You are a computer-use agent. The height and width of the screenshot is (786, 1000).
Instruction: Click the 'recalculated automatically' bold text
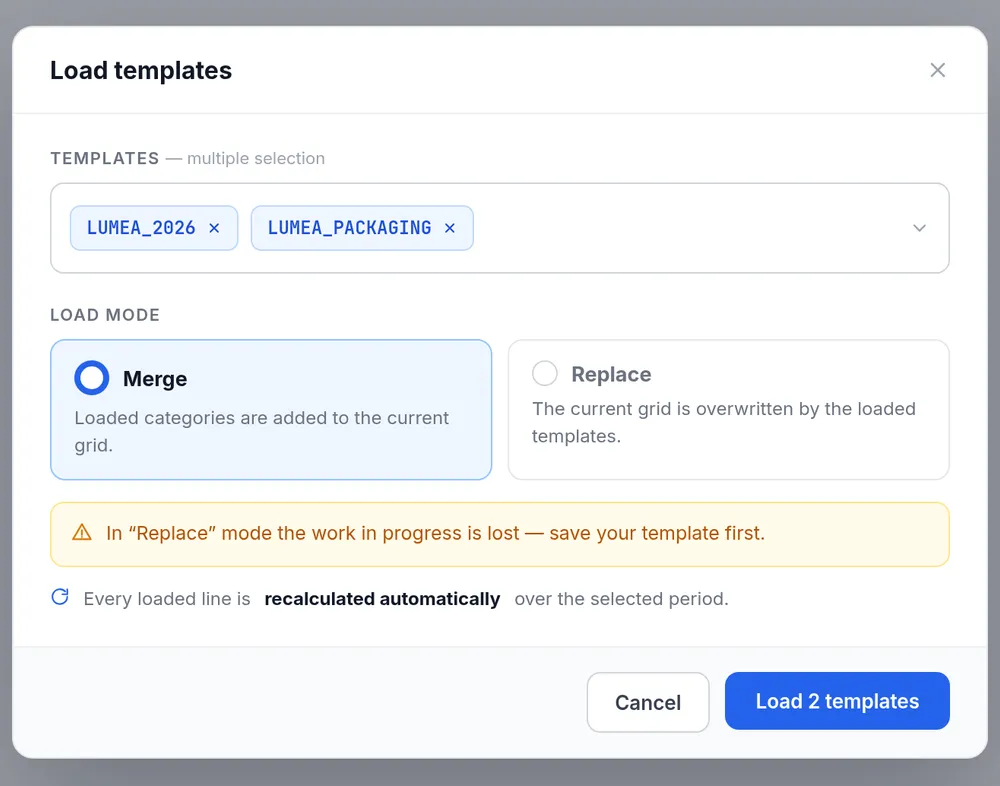coord(382,599)
